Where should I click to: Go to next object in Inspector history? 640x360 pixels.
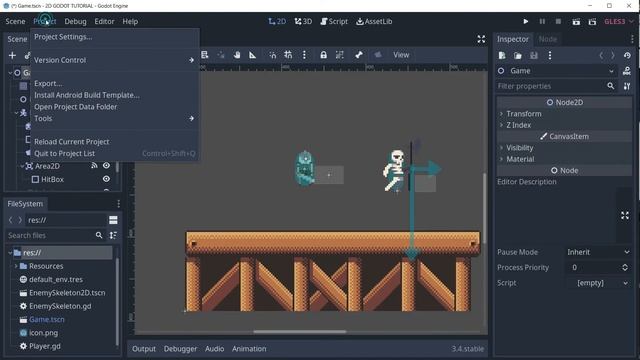point(613,56)
